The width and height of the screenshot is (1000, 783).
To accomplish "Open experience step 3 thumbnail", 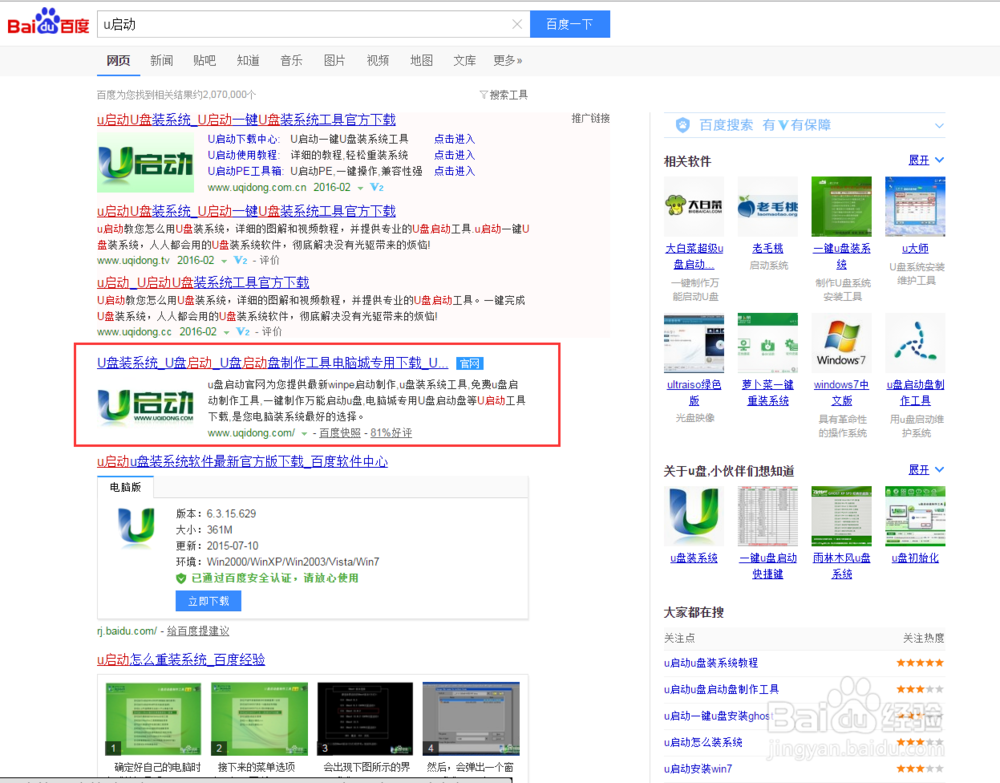I will (365, 719).
